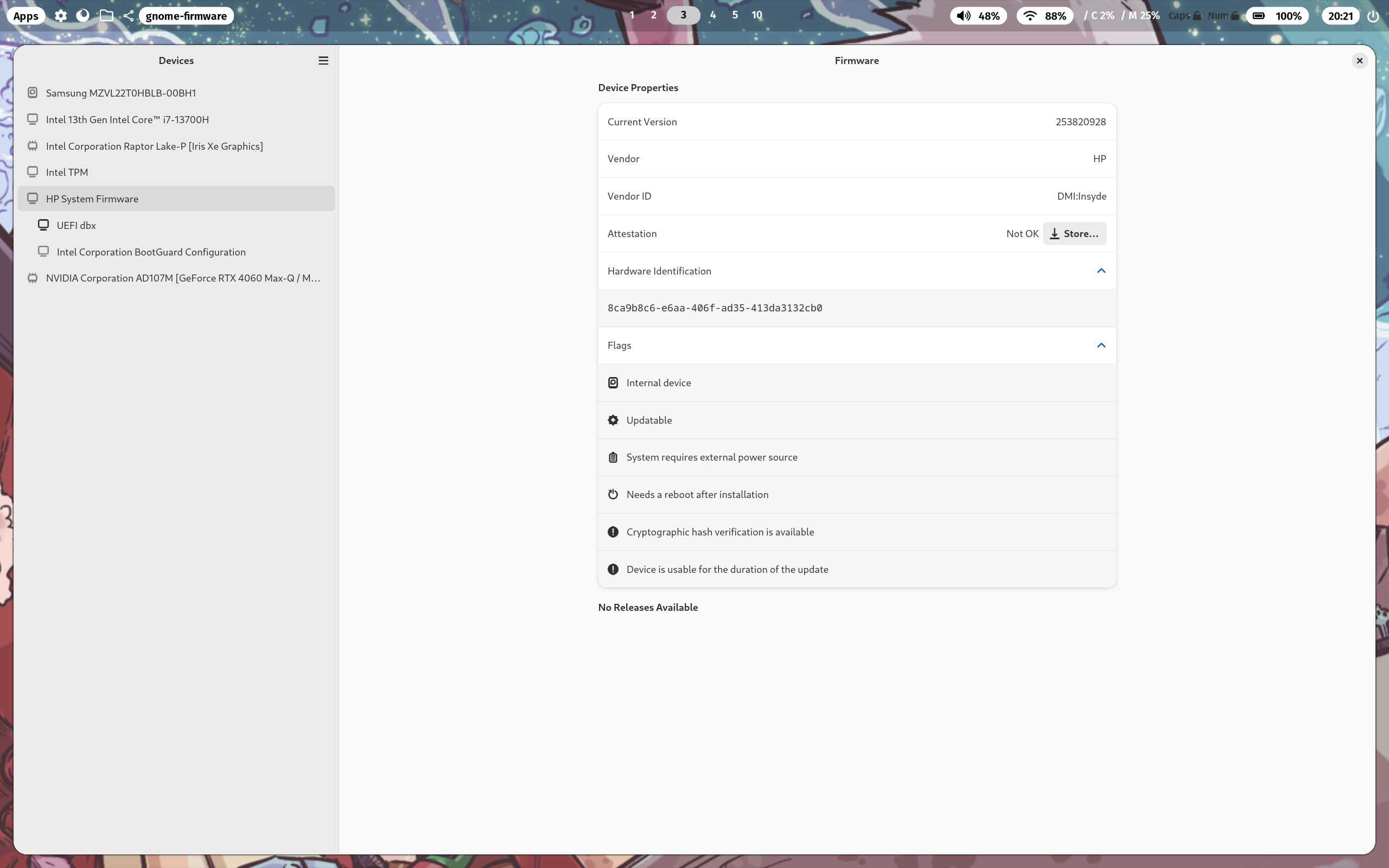
Task: Collapse the Hardware Identification section
Action: [1100, 271]
